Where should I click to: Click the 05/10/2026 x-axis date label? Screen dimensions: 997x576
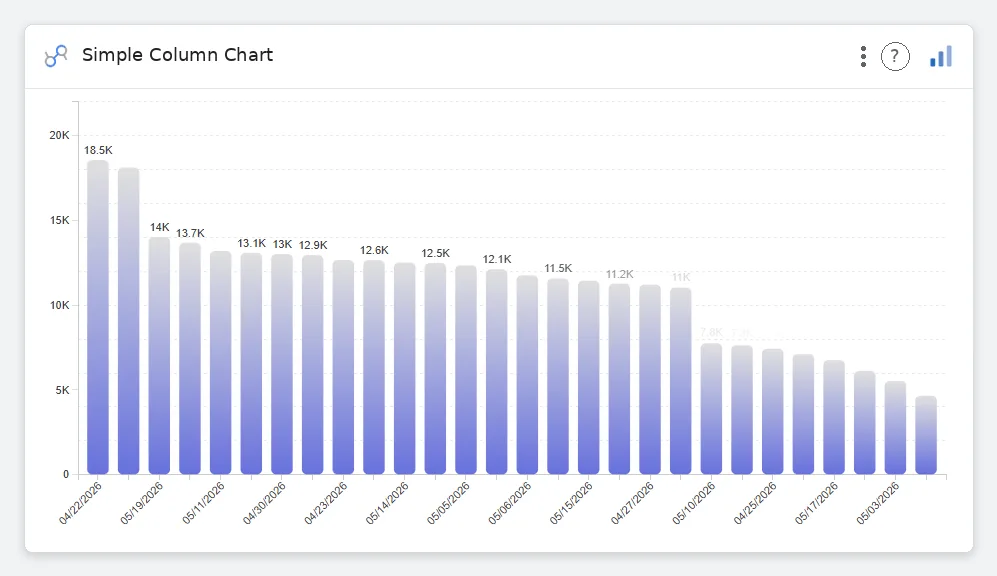(694, 503)
